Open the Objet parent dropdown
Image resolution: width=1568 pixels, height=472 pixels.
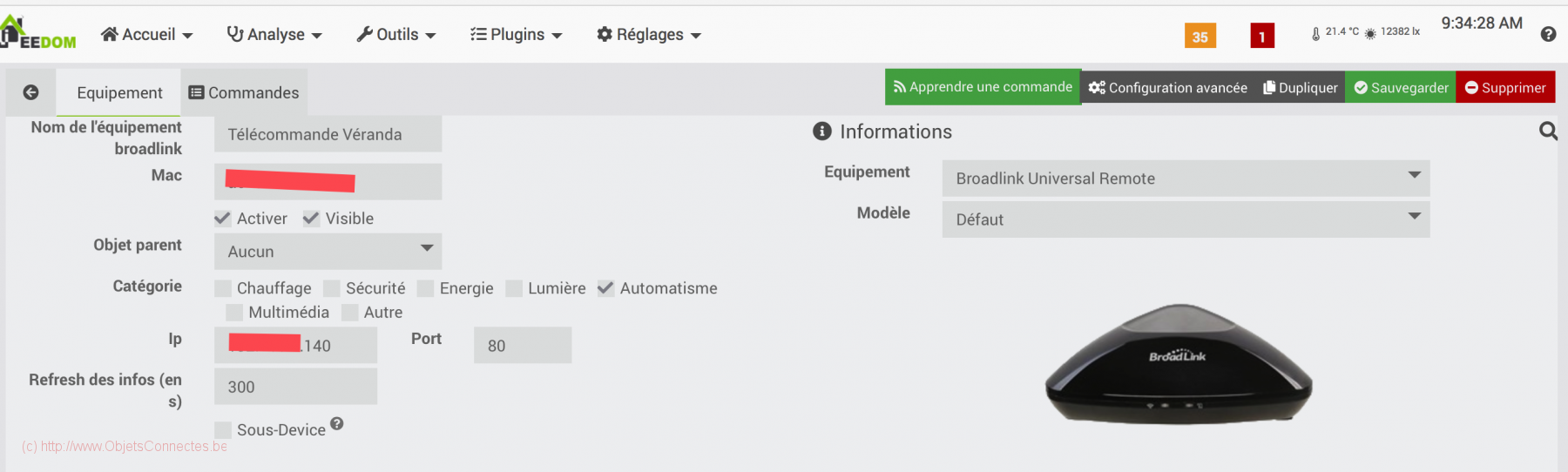coord(328,252)
